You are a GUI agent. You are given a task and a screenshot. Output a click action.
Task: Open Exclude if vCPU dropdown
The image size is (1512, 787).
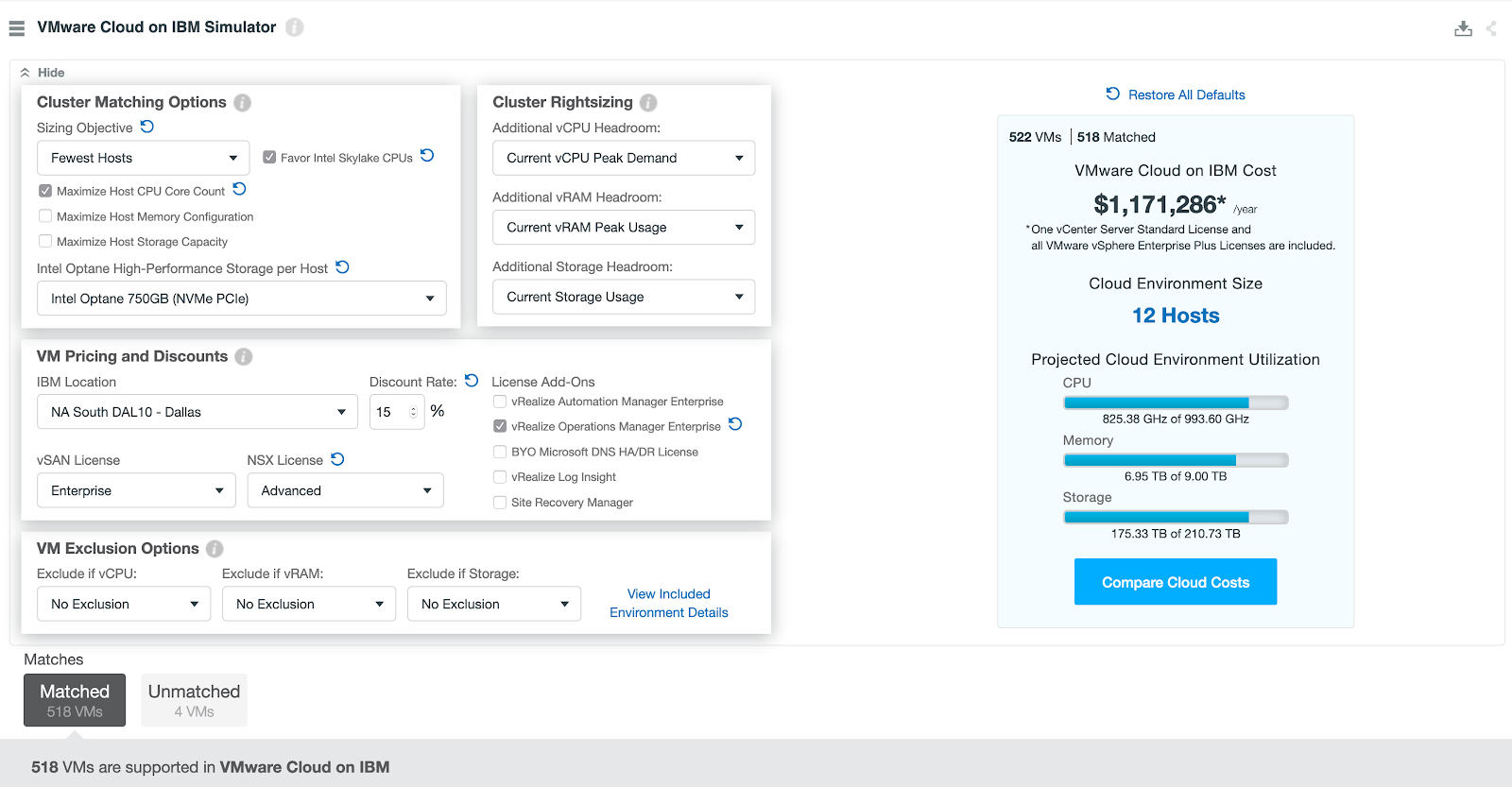point(124,604)
